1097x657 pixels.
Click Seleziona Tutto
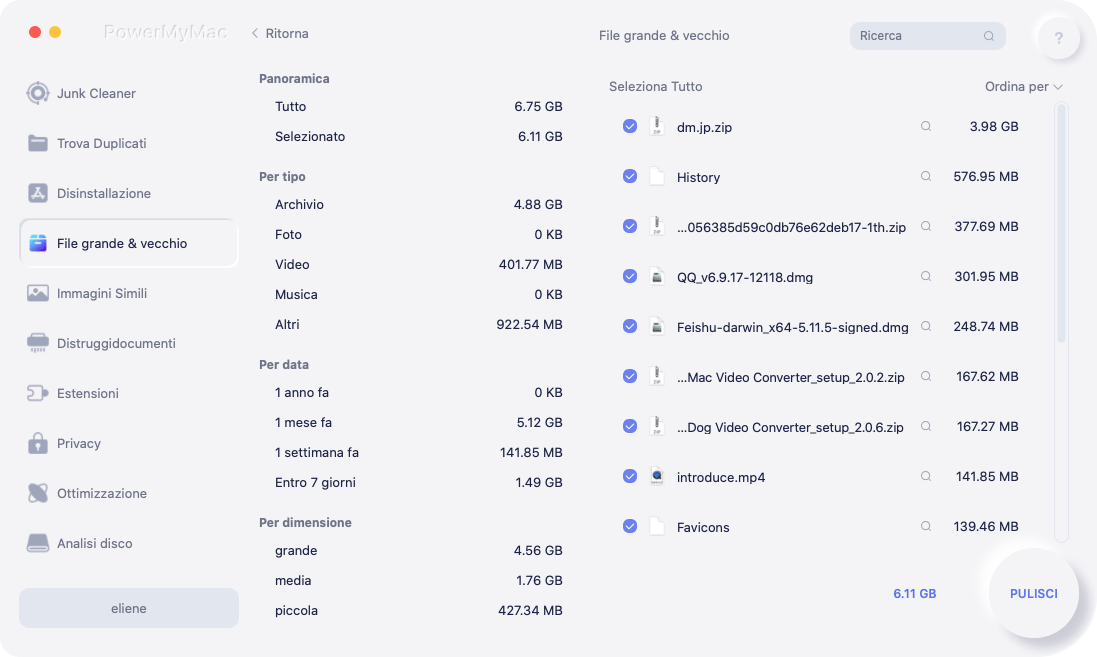coord(656,87)
